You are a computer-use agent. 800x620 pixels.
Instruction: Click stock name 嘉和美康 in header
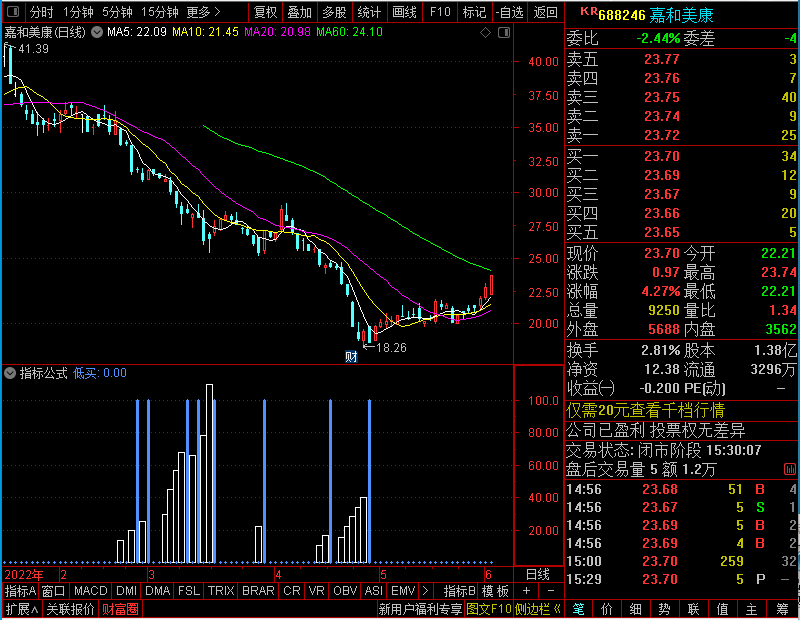pyautogui.click(x=681, y=16)
